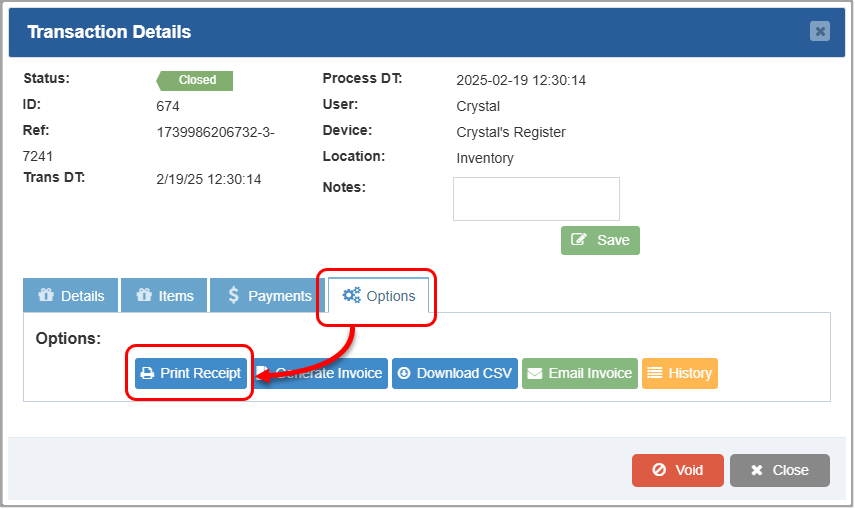Click the Print Receipt button
Screen dimensions: 855x509
[191, 373]
